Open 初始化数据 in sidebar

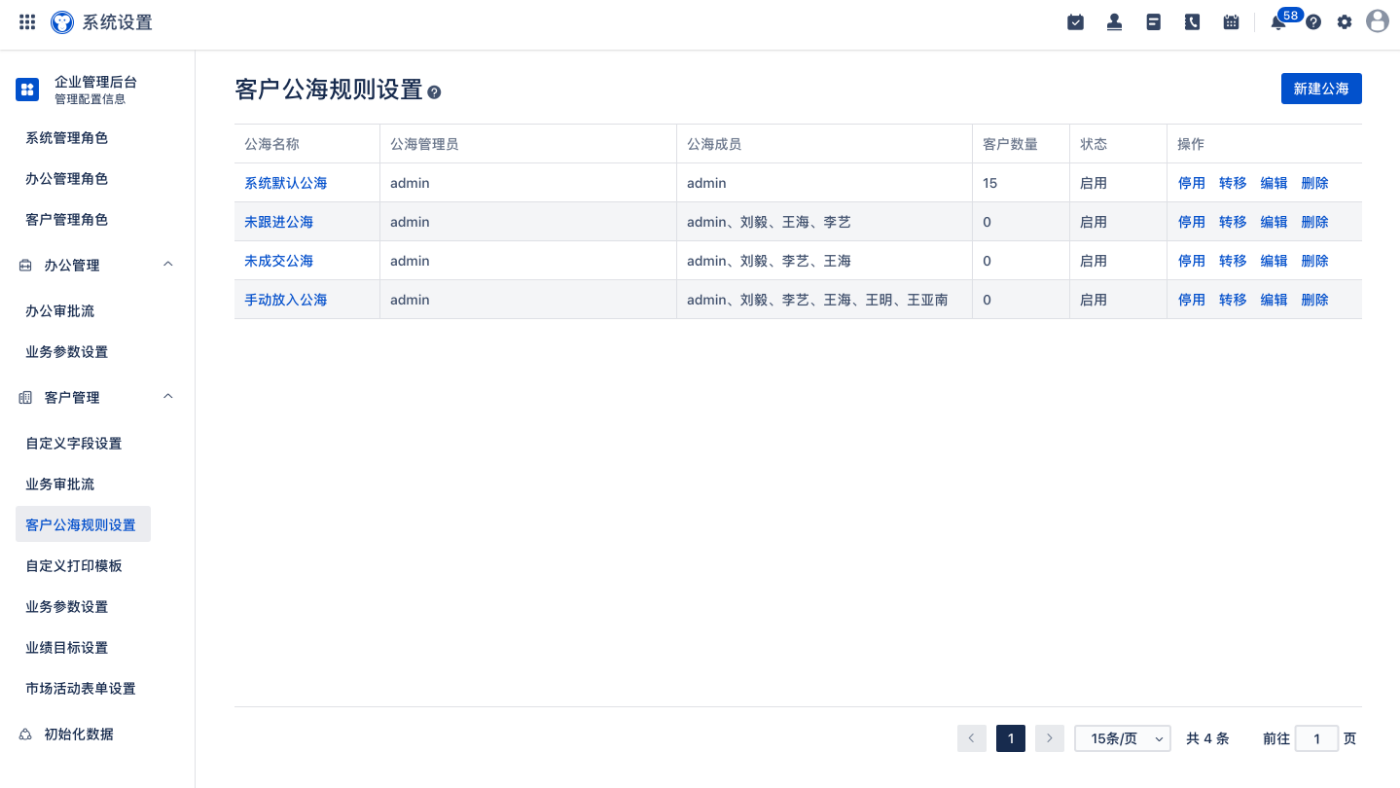pos(79,734)
